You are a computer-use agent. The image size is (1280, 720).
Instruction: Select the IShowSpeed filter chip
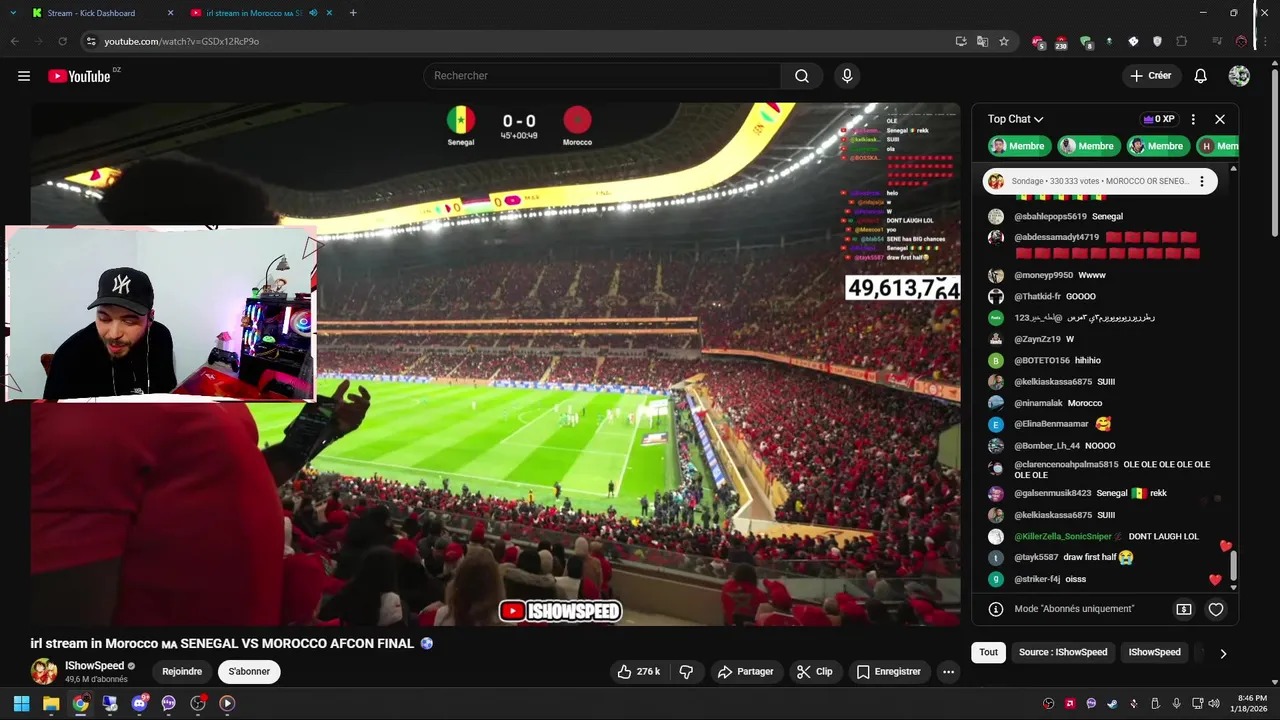[x=1155, y=652]
